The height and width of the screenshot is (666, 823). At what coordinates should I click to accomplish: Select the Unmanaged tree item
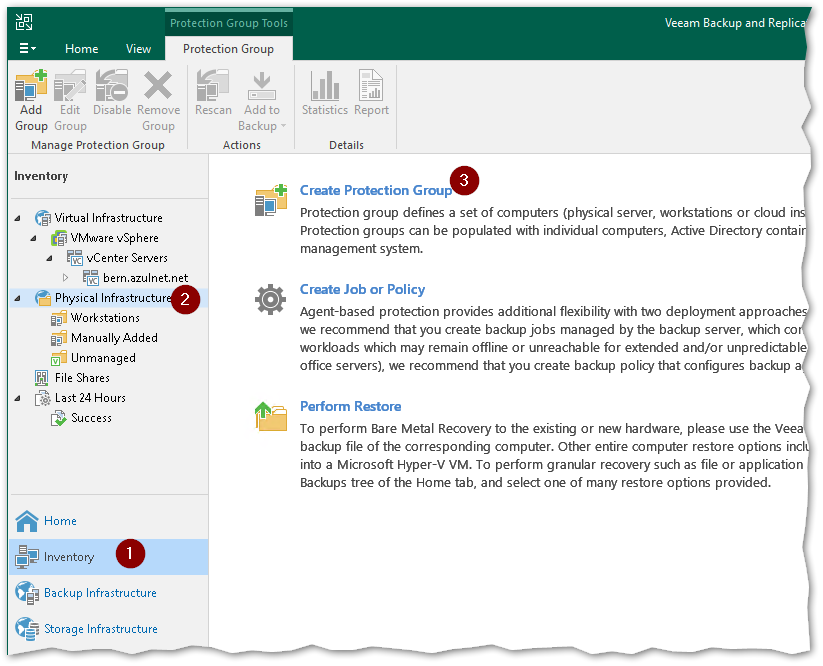(103, 358)
